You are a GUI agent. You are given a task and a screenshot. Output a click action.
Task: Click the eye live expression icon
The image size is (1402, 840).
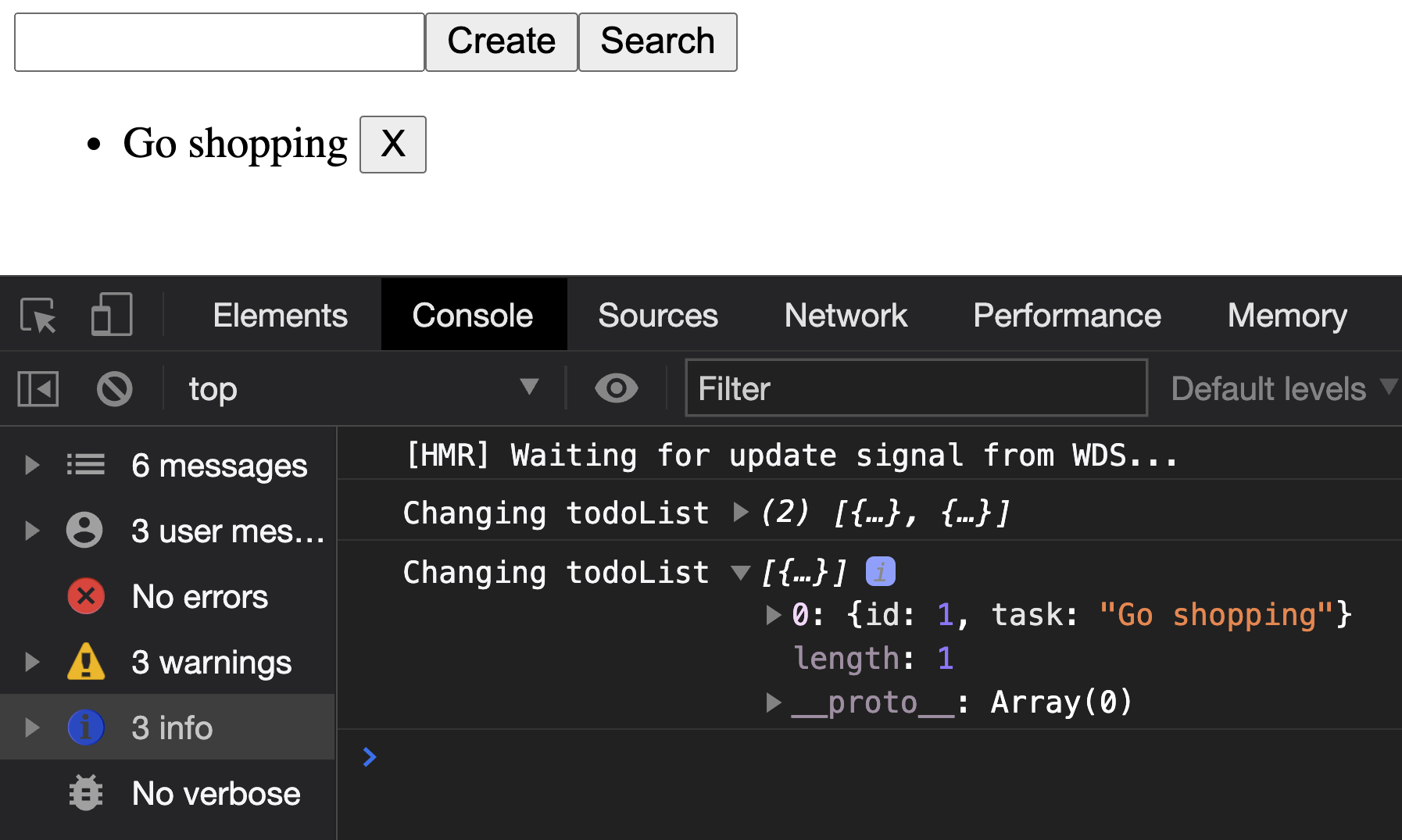point(616,388)
